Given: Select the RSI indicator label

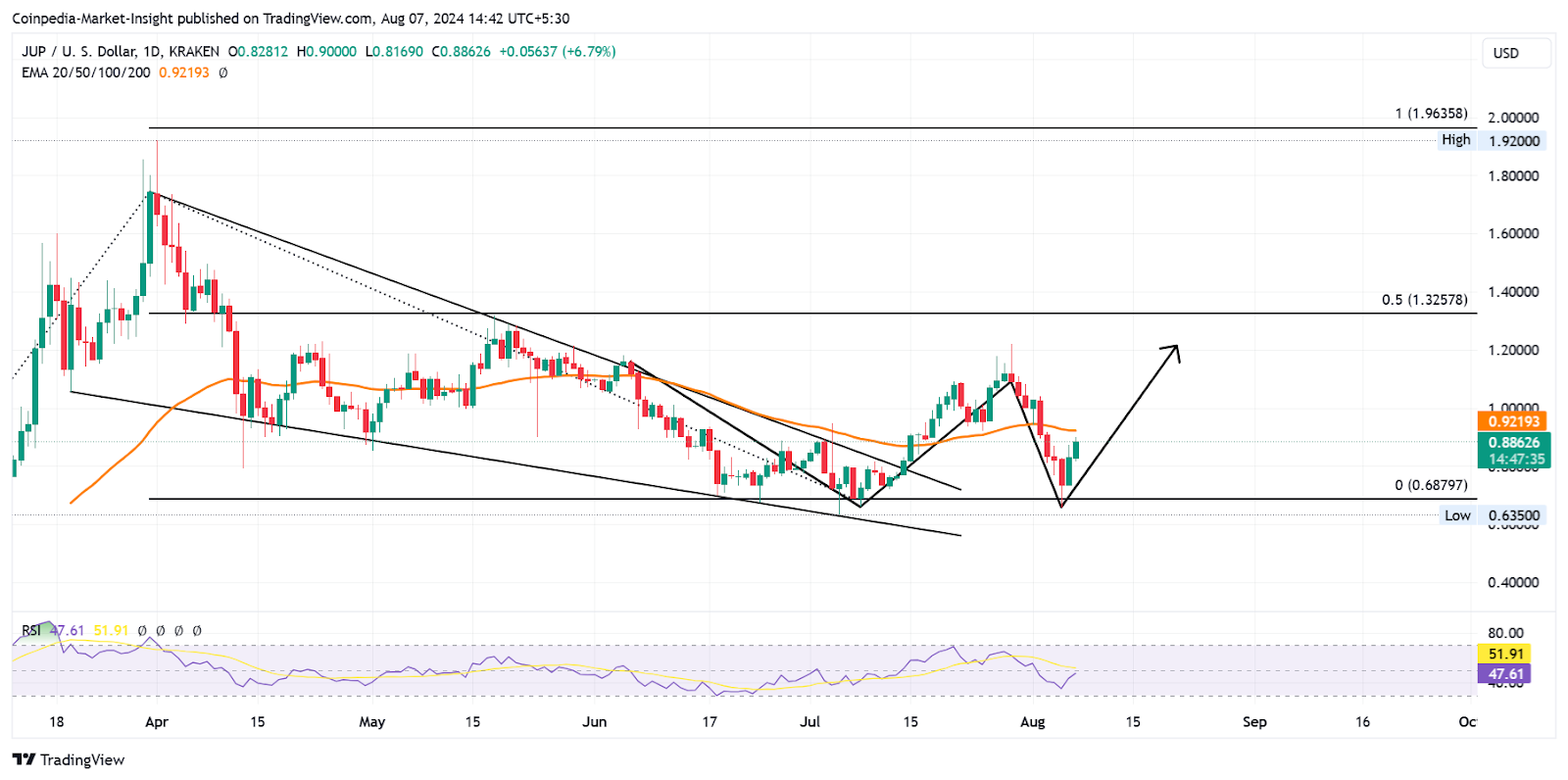Looking at the screenshot, I should [31, 630].
